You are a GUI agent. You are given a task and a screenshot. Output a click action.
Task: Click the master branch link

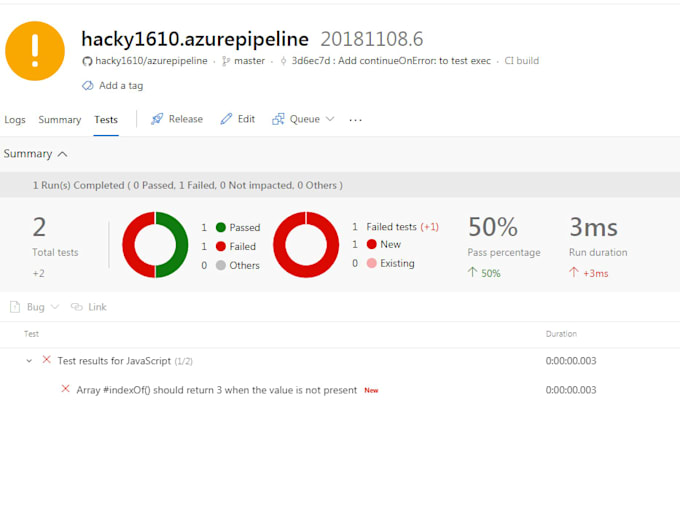coord(249,61)
